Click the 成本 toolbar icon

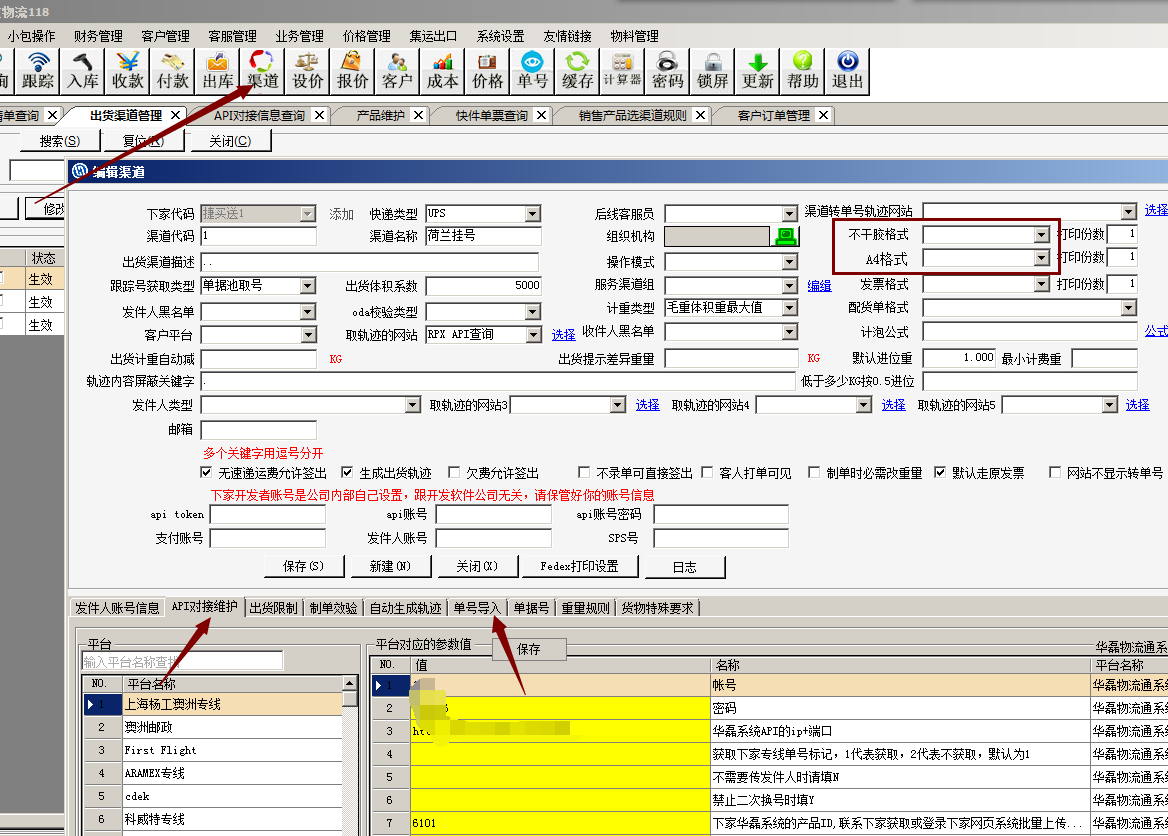click(x=442, y=72)
